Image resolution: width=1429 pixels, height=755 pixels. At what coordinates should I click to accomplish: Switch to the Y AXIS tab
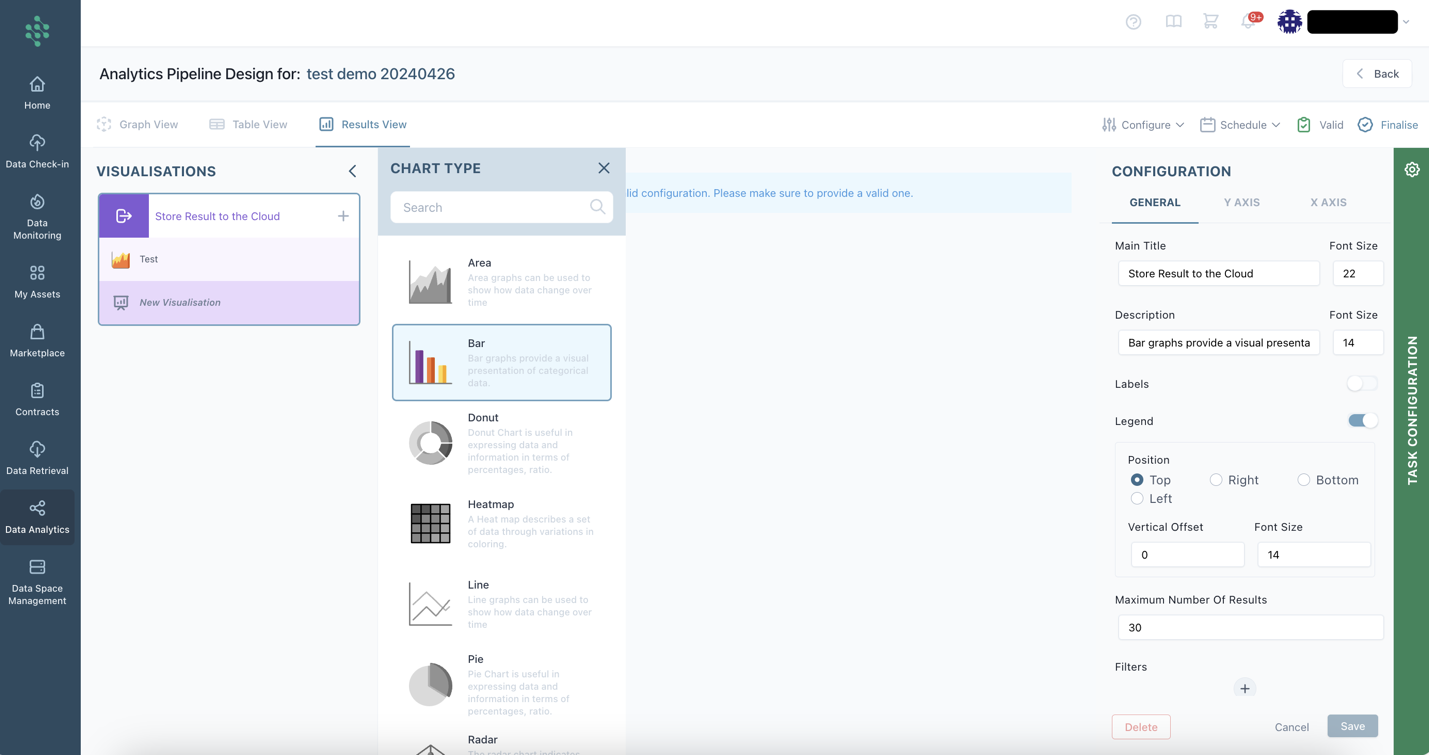[x=1241, y=202]
